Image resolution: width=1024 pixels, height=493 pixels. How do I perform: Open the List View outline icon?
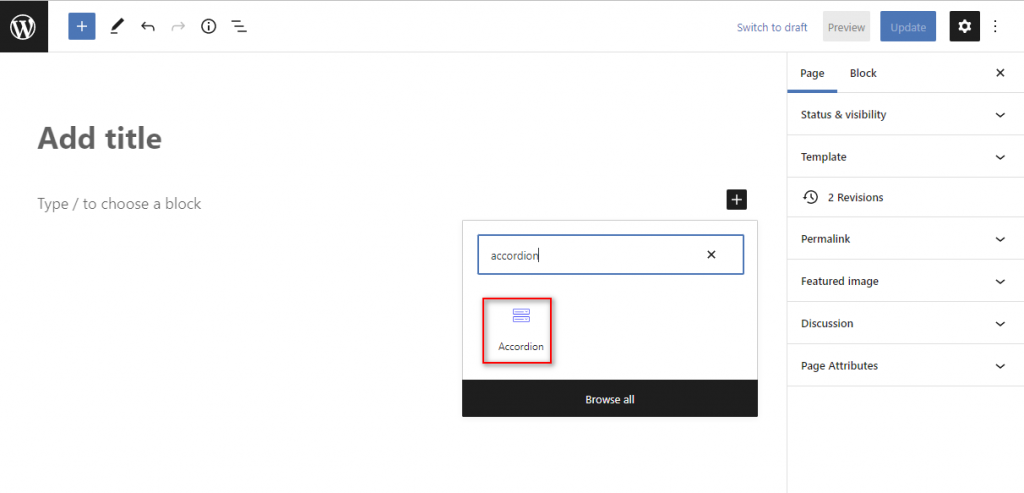pos(239,27)
